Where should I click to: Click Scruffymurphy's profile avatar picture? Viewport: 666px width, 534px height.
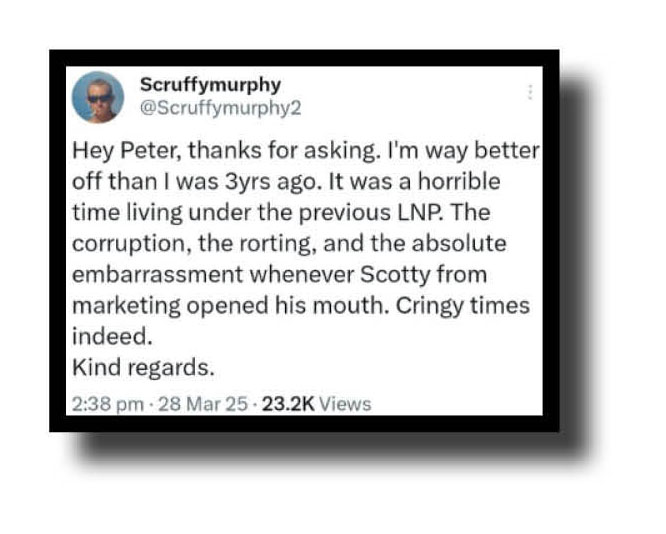click(99, 97)
